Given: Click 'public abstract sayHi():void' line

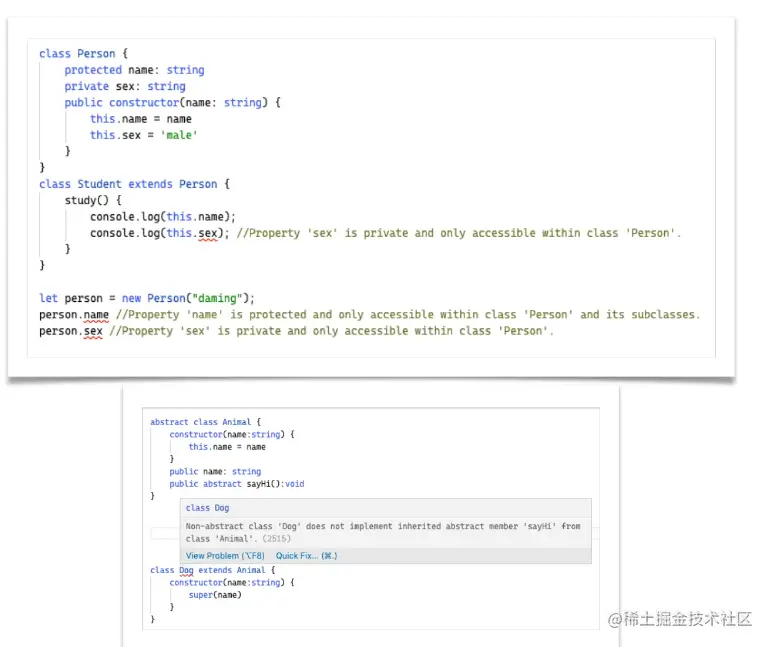Looking at the screenshot, I should pyautogui.click(x=237, y=484).
